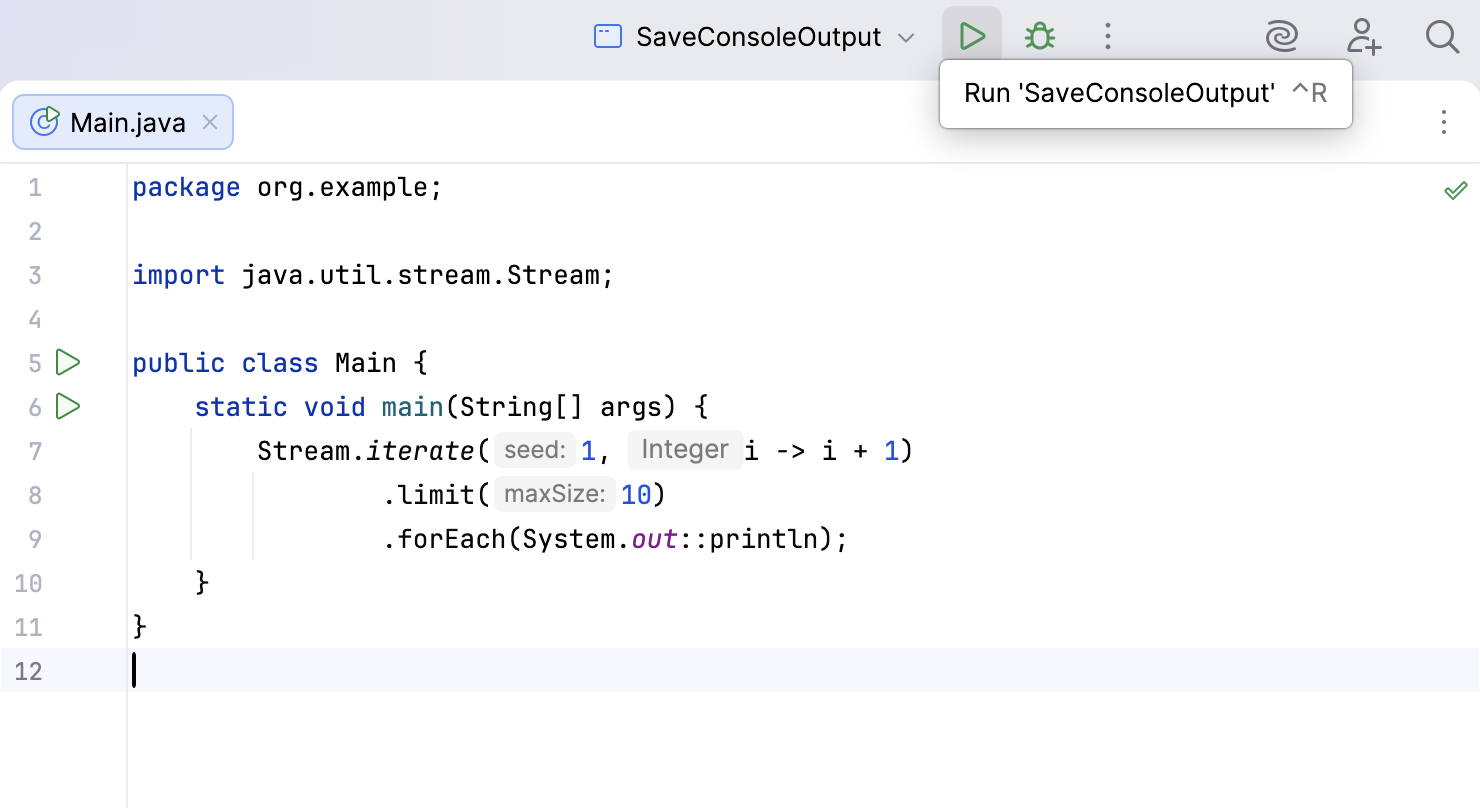Expand the SaveConsoleOutput configuration chevron
This screenshot has width=1480, height=808.
(906, 37)
